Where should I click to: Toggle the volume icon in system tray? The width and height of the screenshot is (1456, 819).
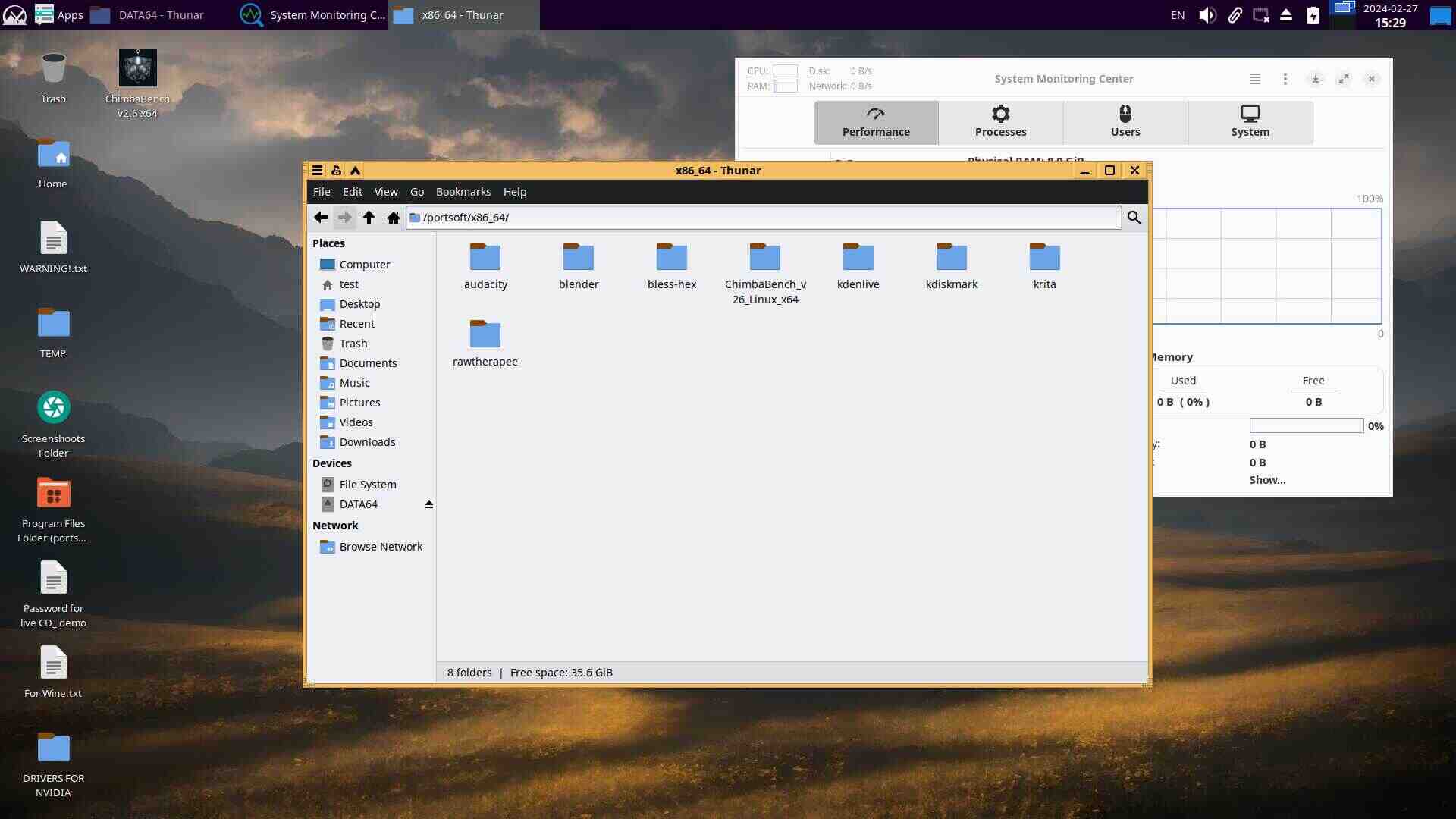coord(1207,15)
